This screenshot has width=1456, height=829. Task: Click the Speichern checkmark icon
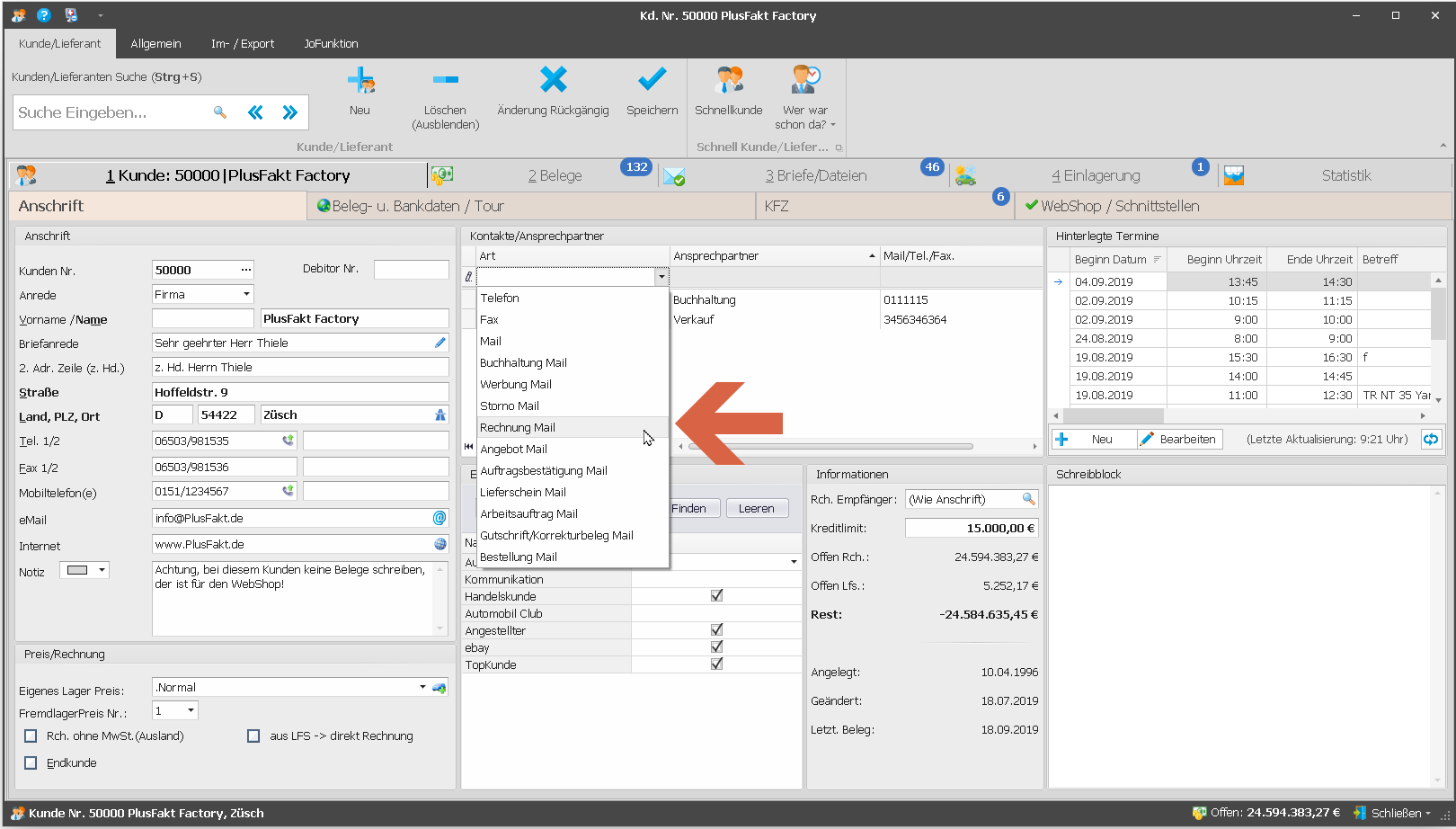pos(652,80)
